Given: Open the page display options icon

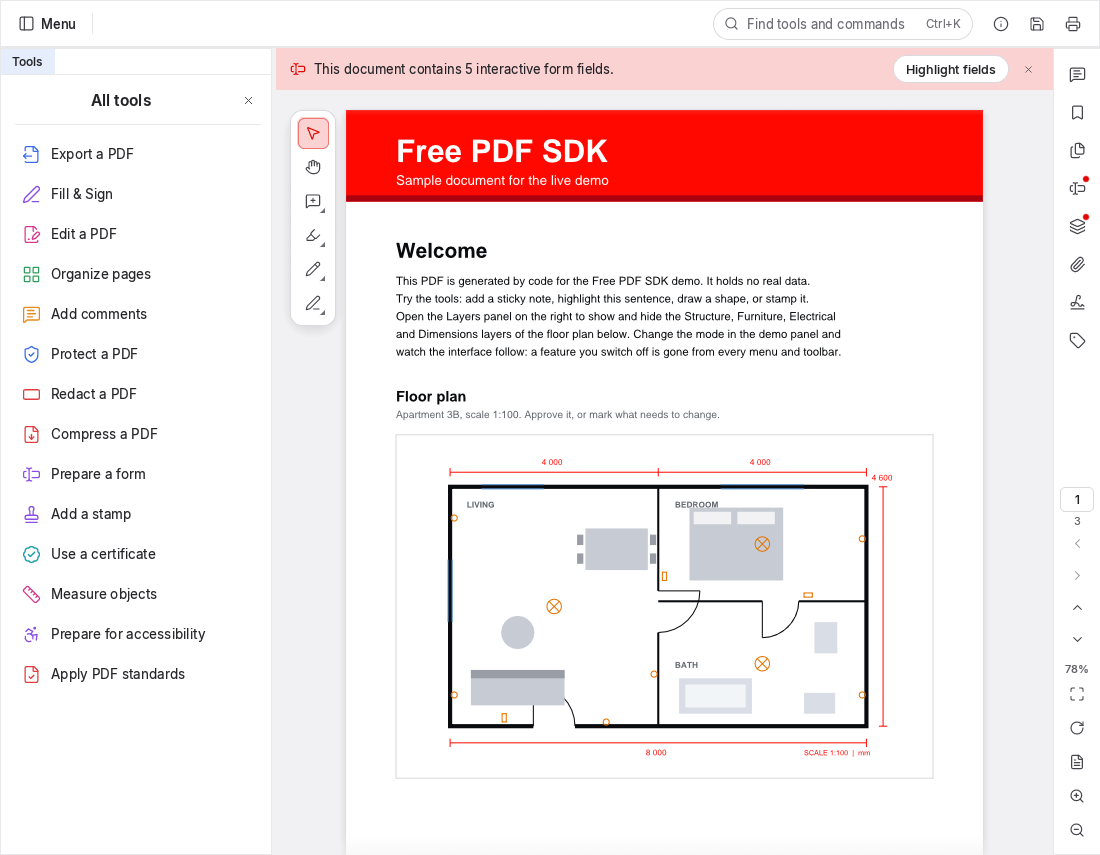Looking at the screenshot, I should (1077, 762).
